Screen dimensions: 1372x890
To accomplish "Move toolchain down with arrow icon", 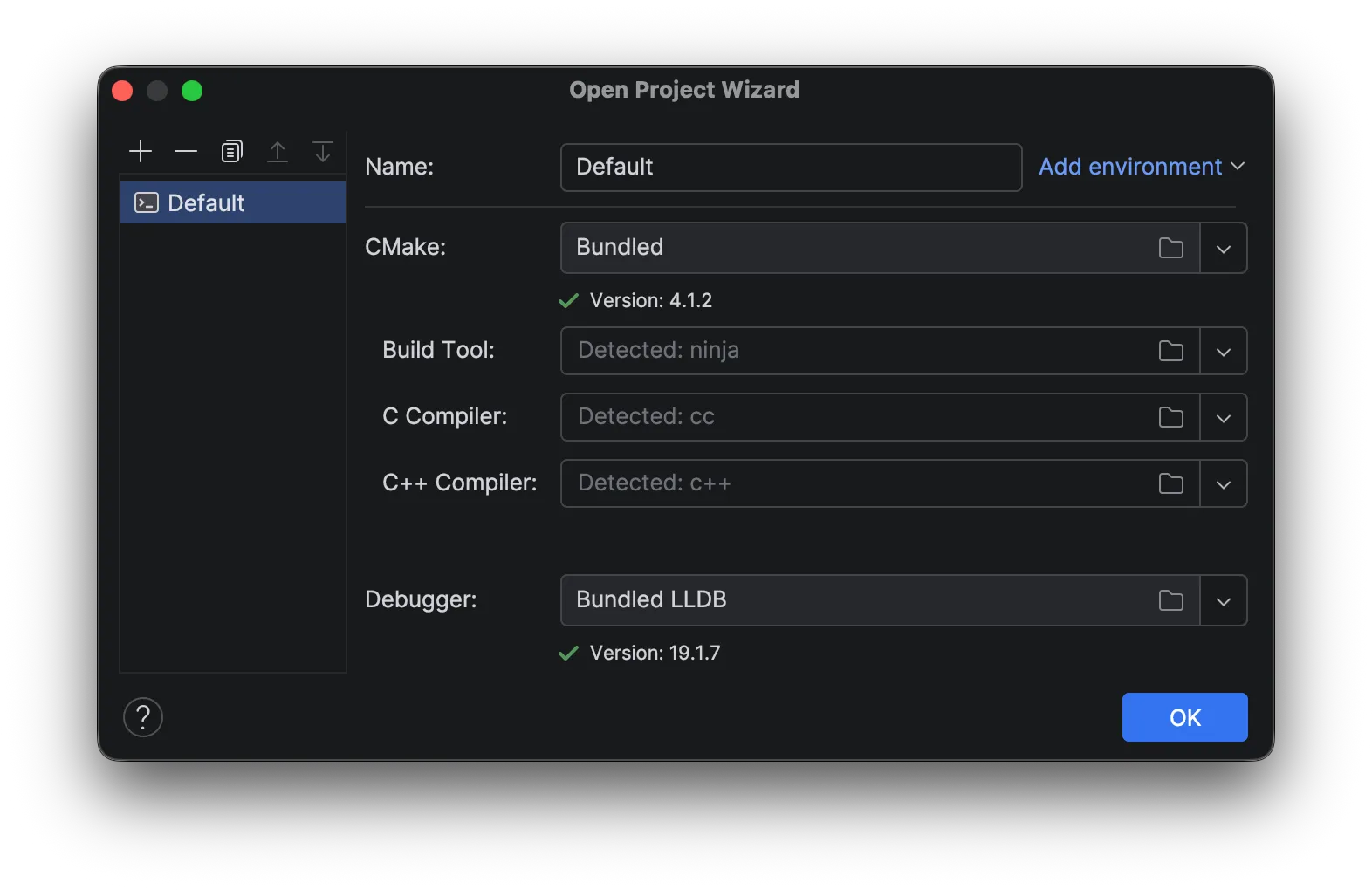I will (x=323, y=152).
